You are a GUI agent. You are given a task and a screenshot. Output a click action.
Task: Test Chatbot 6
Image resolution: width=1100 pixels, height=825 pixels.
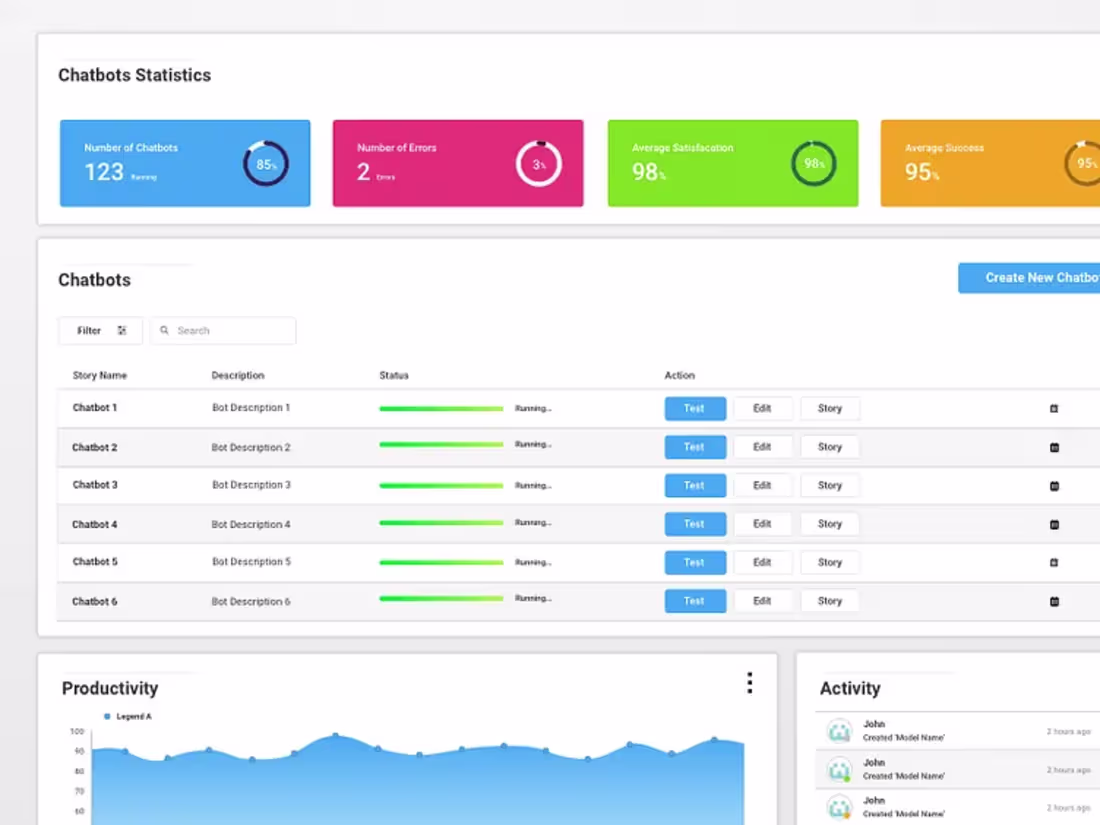tap(695, 601)
